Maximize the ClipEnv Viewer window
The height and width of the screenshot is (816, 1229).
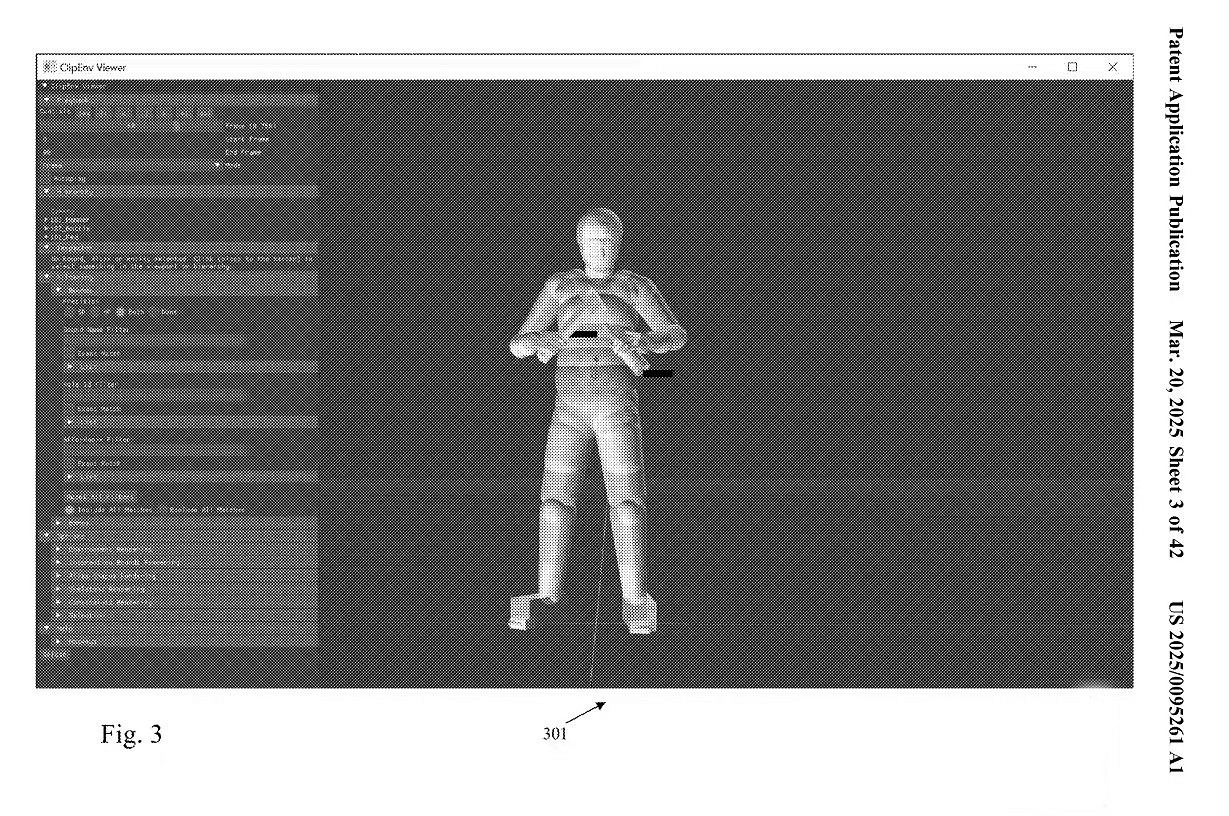pyautogui.click(x=1072, y=67)
